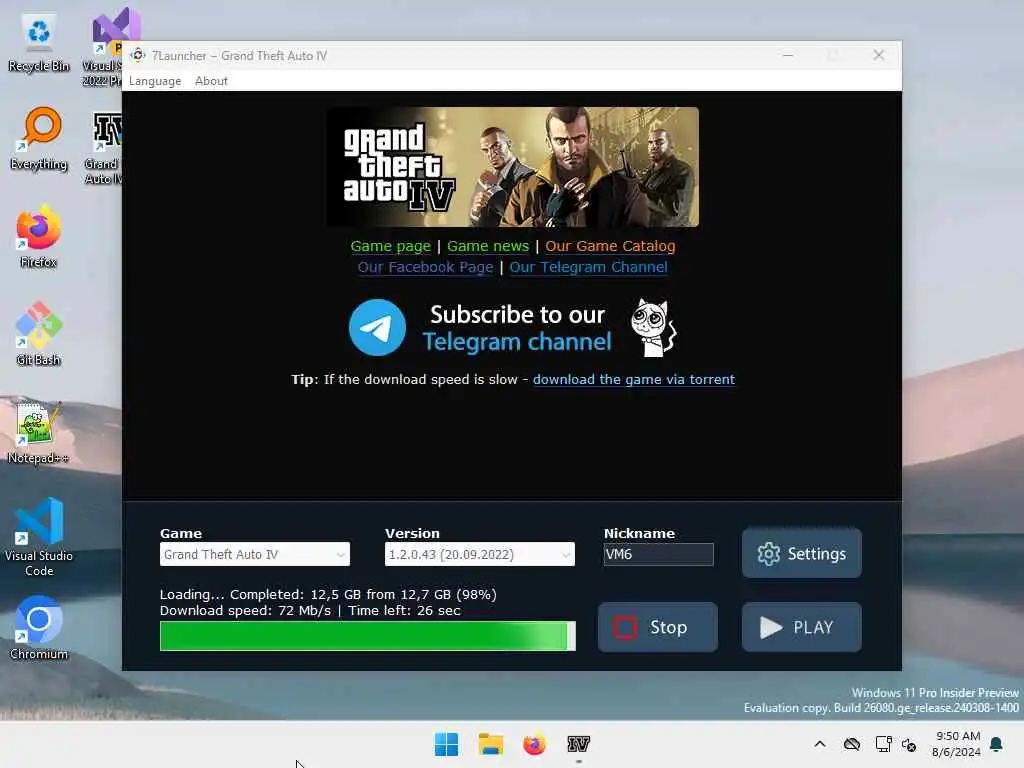Screen dimensions: 1024x768
Task: Click the cat mascot image
Action: point(653,328)
